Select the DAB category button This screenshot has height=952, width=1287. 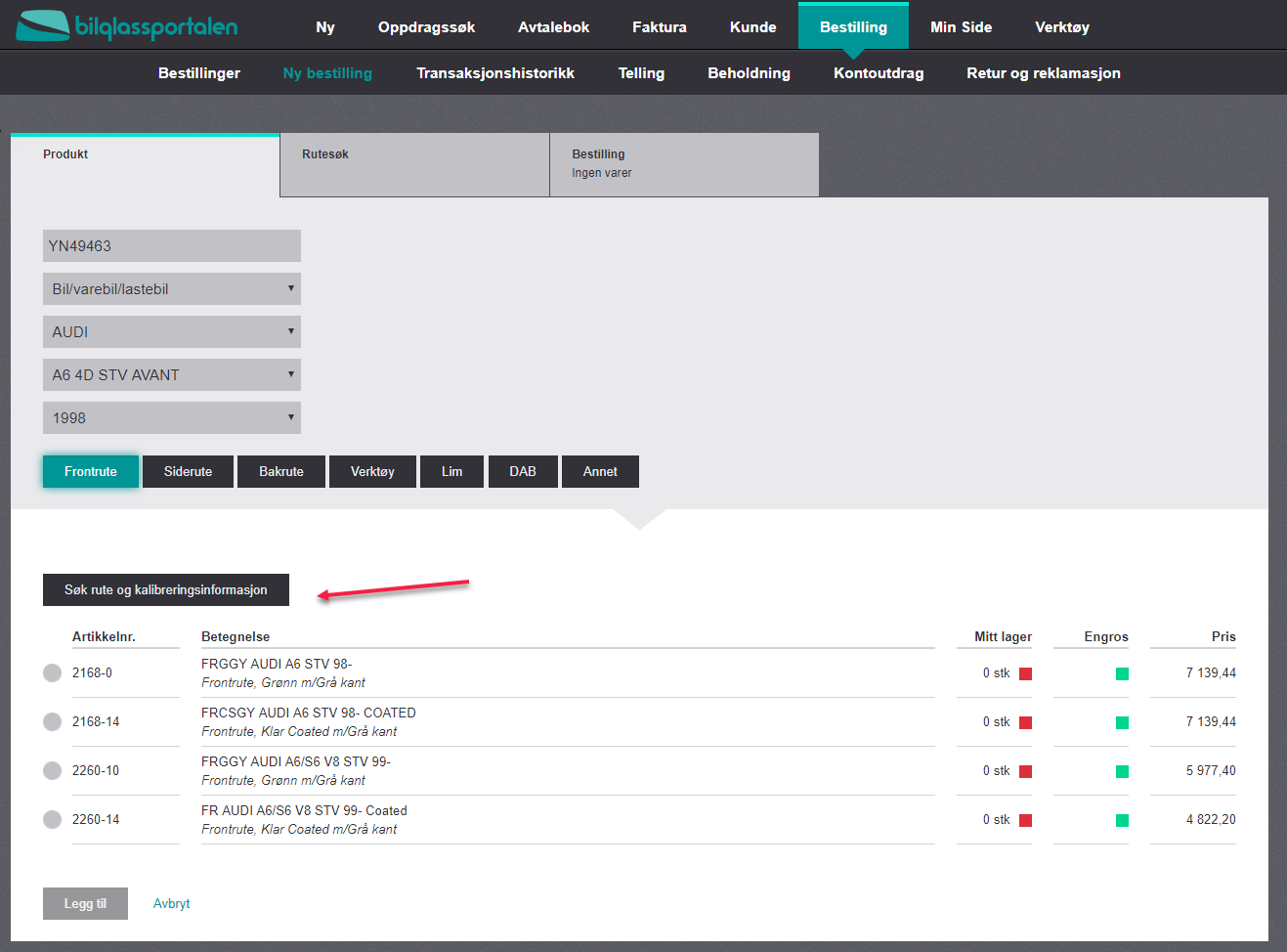tap(523, 472)
